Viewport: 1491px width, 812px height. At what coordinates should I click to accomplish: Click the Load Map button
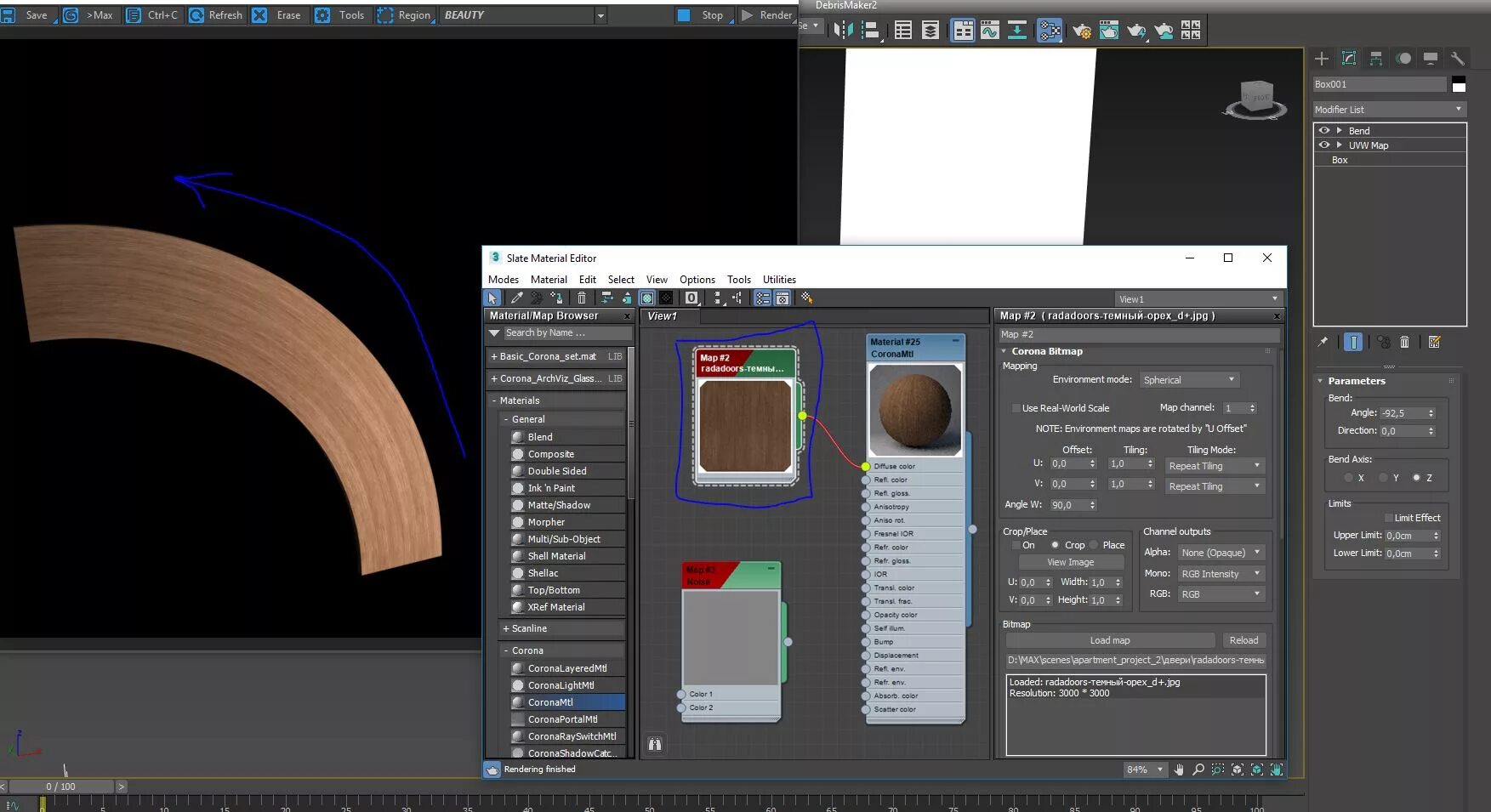pos(1111,640)
